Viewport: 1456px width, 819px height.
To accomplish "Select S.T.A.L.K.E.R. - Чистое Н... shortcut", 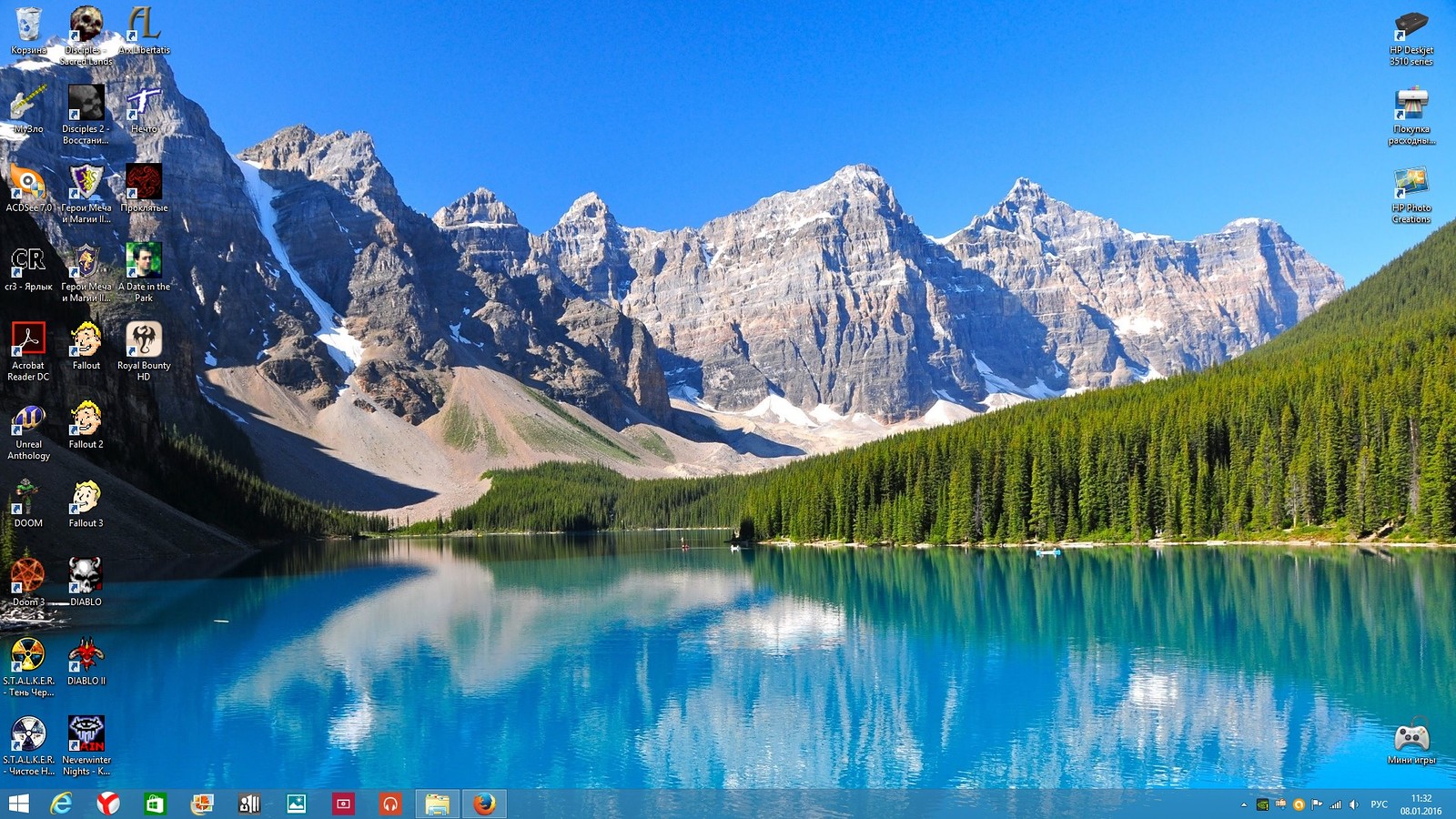I will (28, 747).
